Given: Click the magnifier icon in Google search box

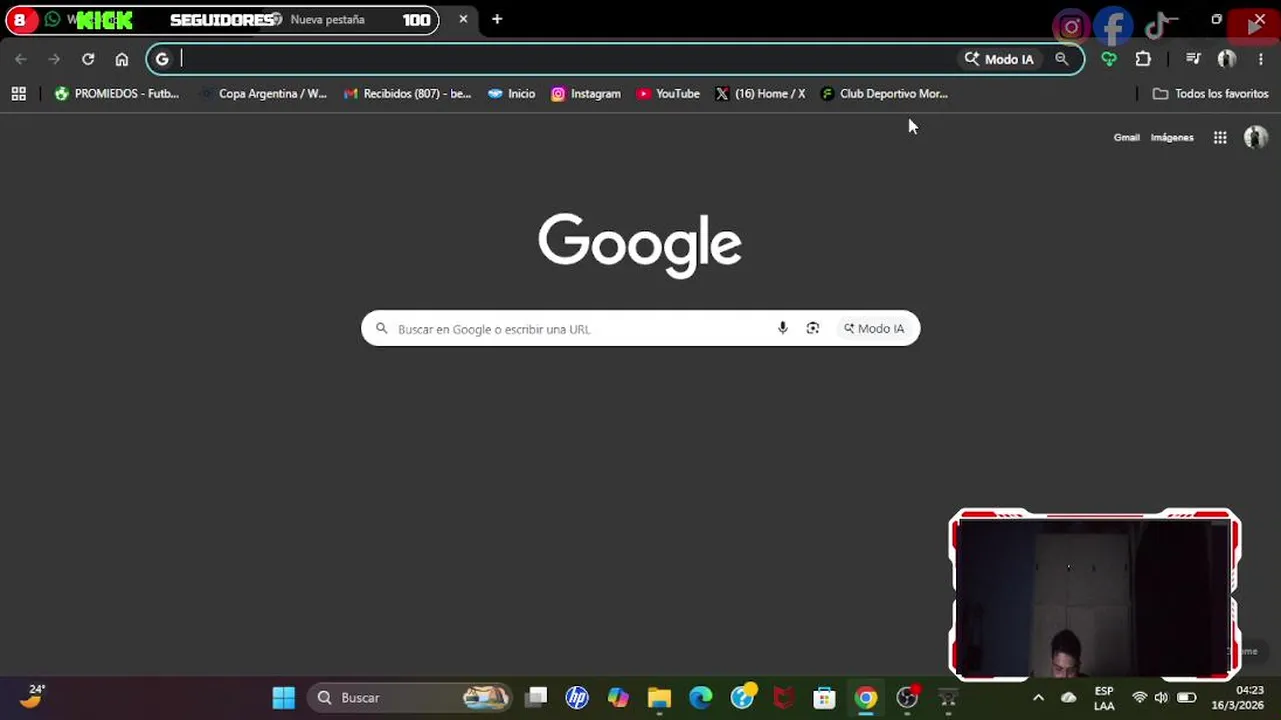Looking at the screenshot, I should [381, 328].
